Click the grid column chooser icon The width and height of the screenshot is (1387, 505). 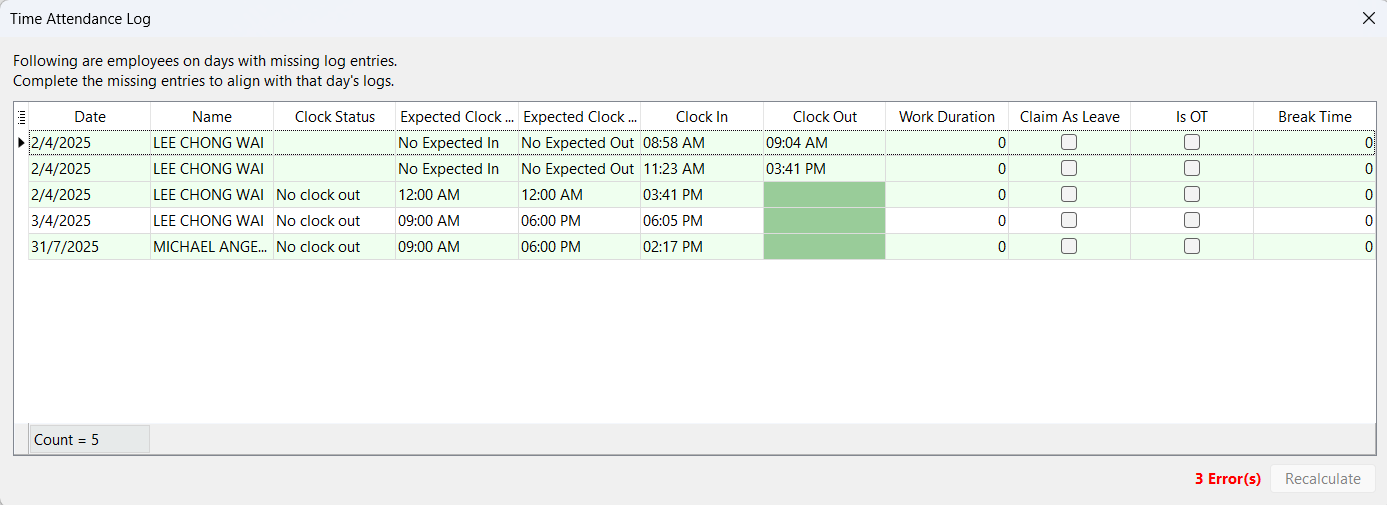point(22,117)
